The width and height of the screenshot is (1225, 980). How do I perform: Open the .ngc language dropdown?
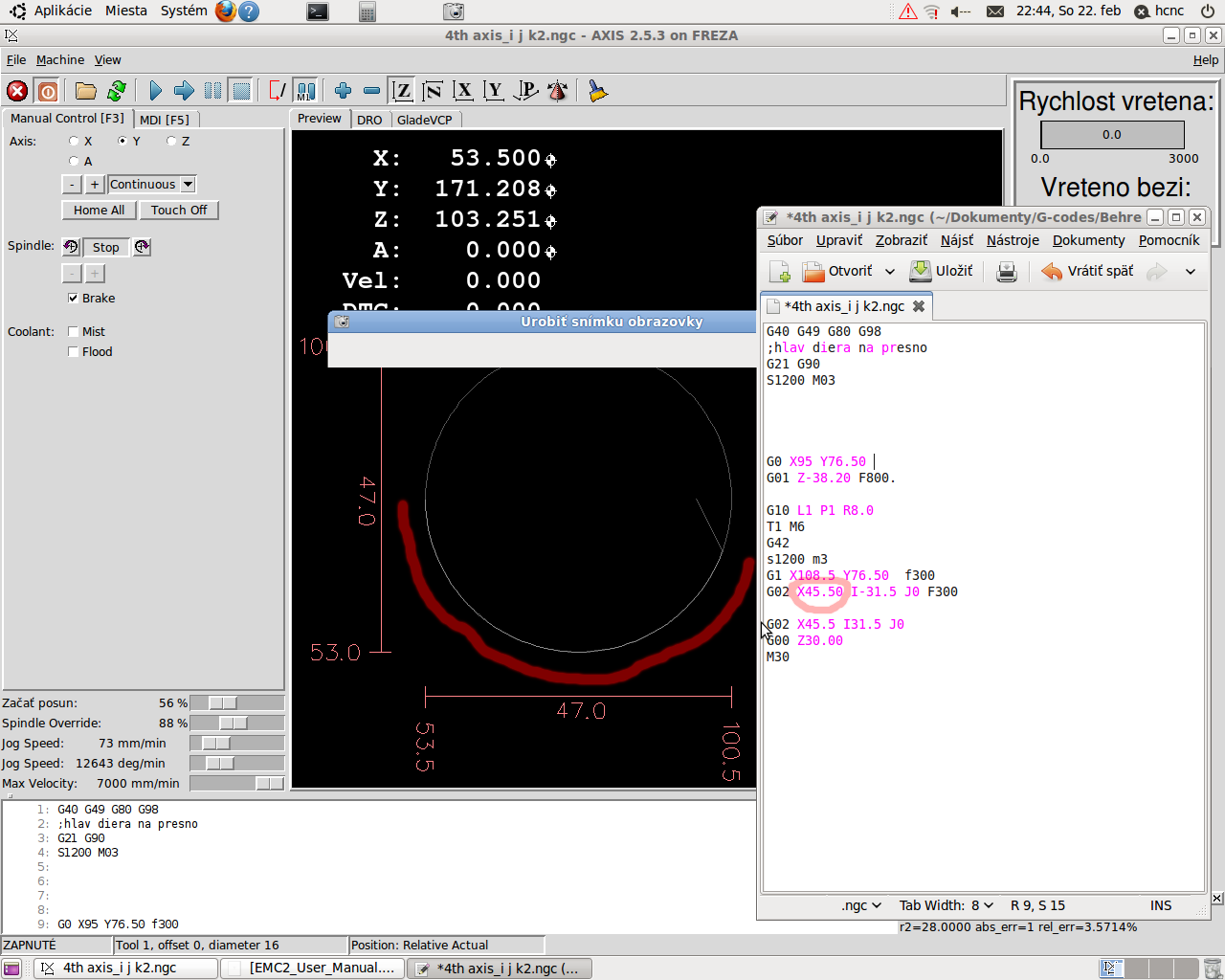(x=861, y=905)
